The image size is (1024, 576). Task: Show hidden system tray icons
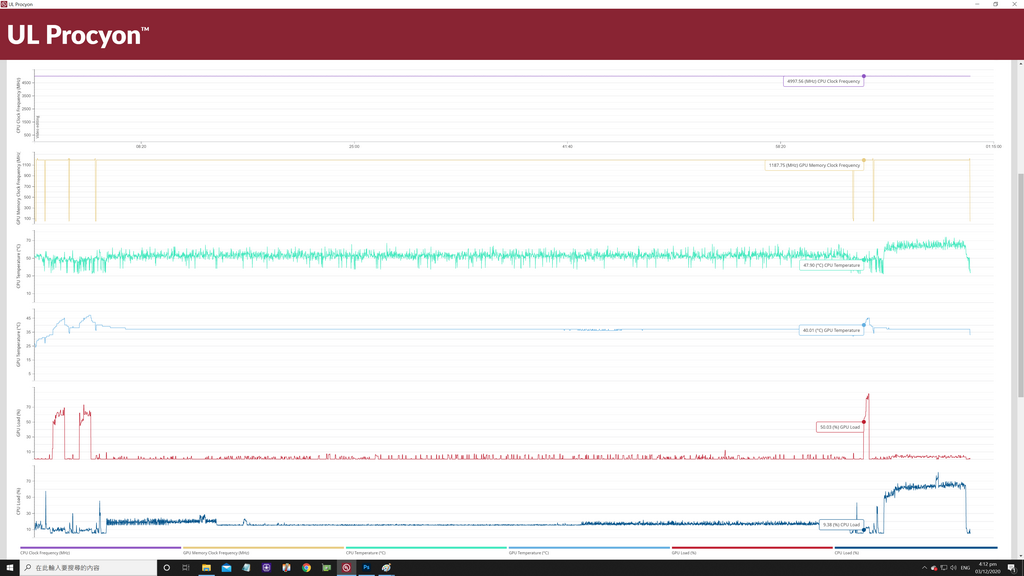[924, 568]
